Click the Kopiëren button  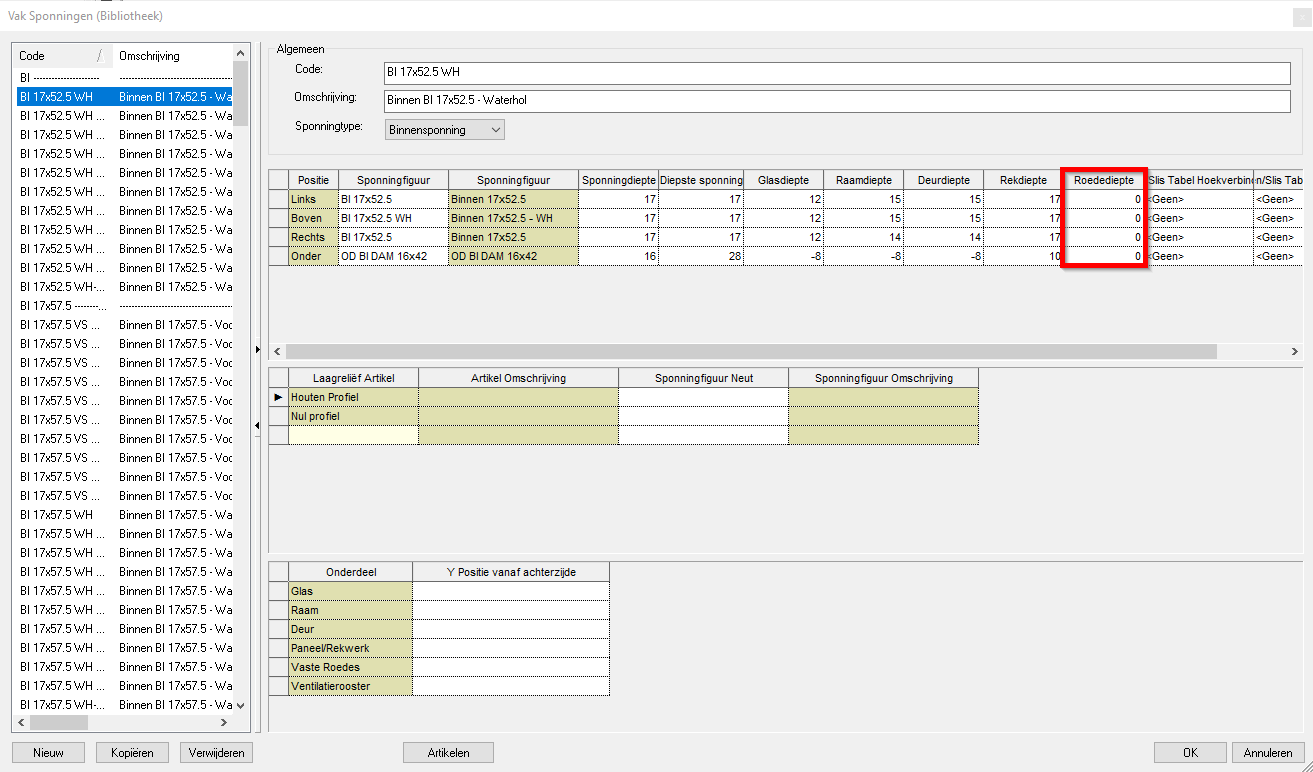click(133, 752)
